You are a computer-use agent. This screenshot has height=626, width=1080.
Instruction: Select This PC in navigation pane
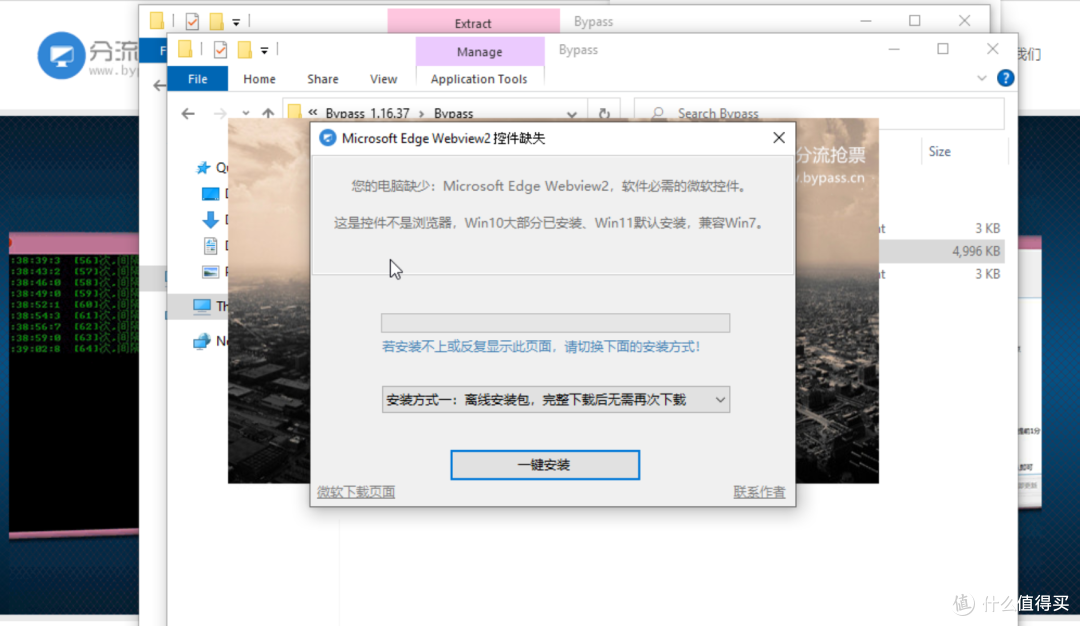click(202, 306)
